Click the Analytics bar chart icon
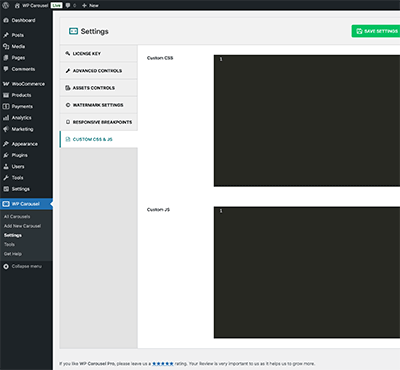 pos(6,118)
